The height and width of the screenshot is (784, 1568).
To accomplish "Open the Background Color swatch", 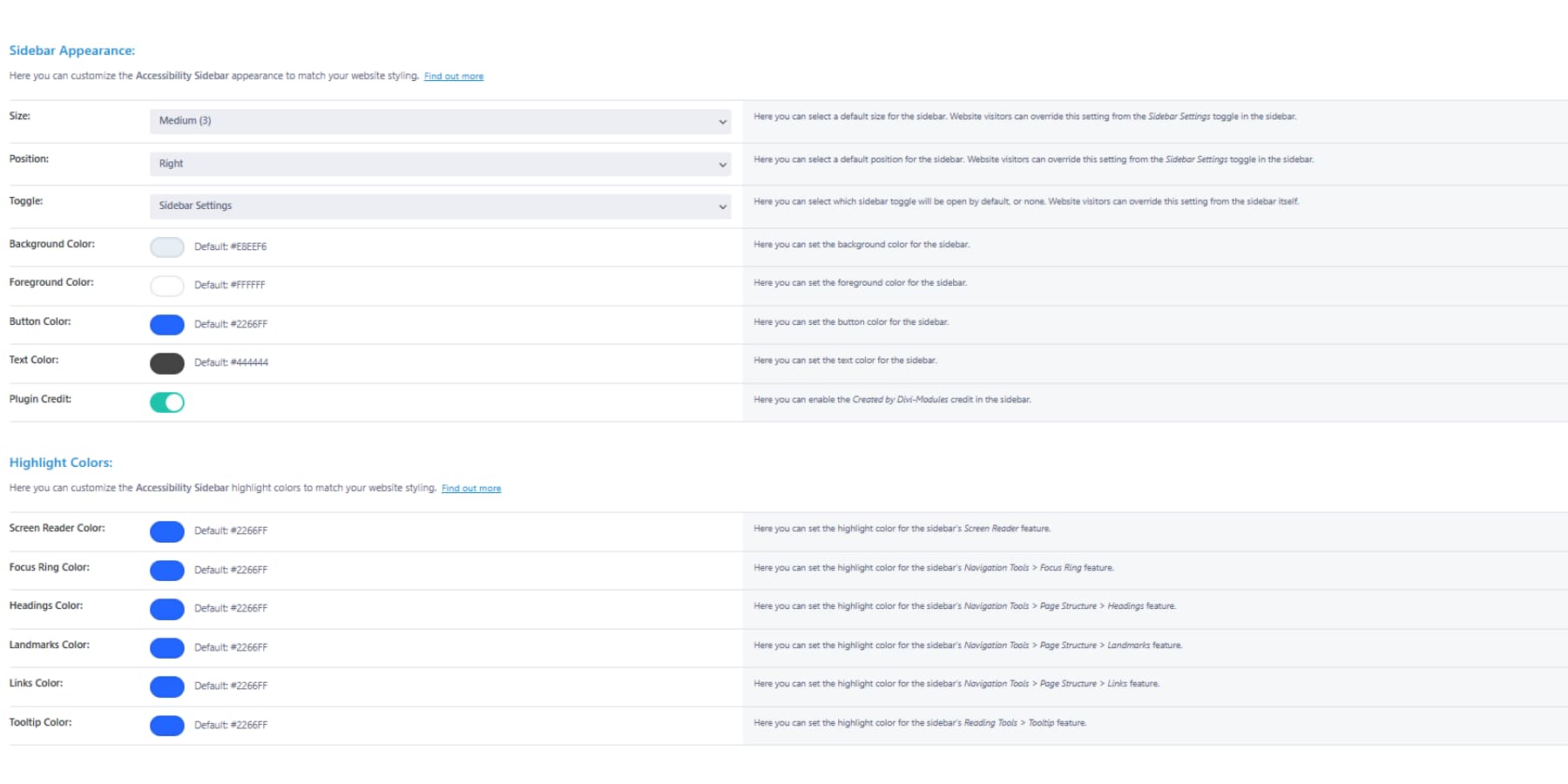I will click(x=167, y=247).
